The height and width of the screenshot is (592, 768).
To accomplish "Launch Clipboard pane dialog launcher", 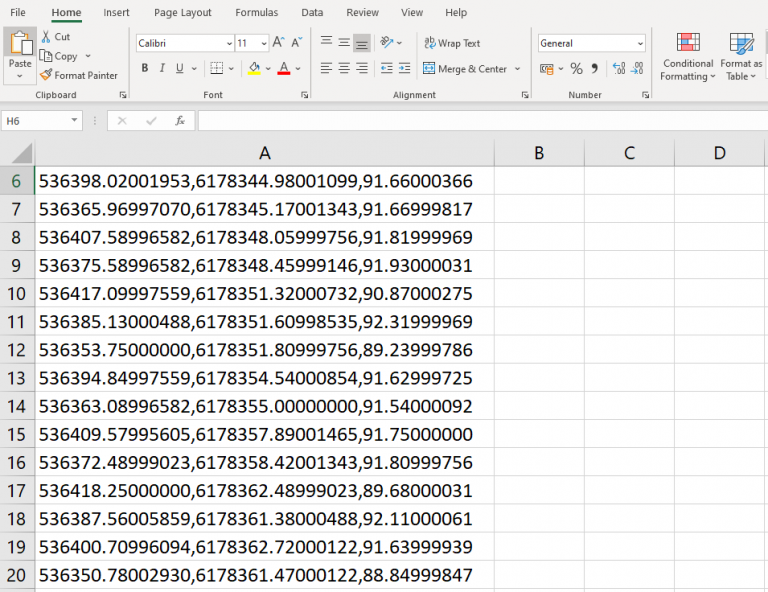I will (x=123, y=95).
